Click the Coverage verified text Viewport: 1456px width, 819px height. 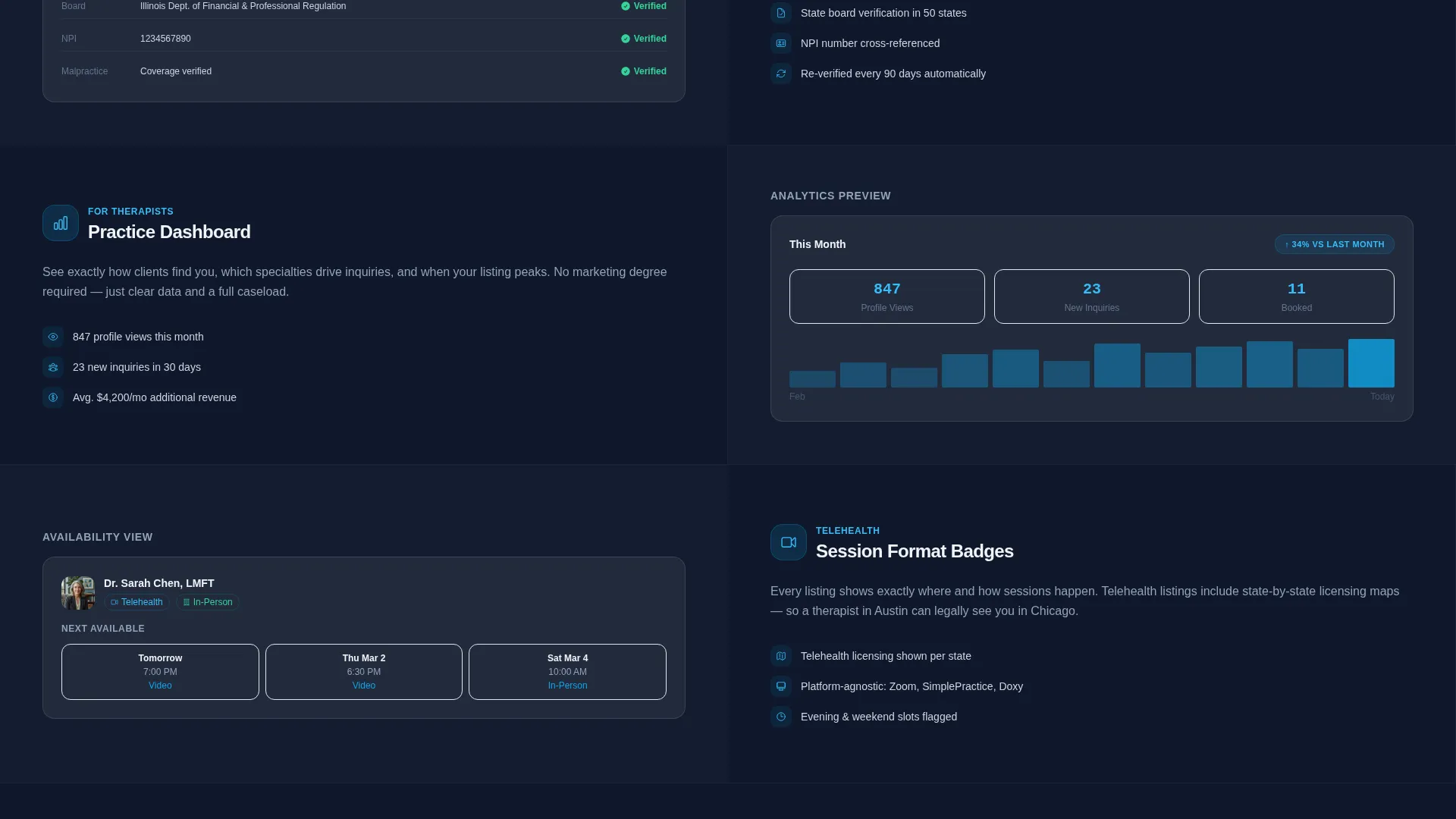click(x=176, y=71)
